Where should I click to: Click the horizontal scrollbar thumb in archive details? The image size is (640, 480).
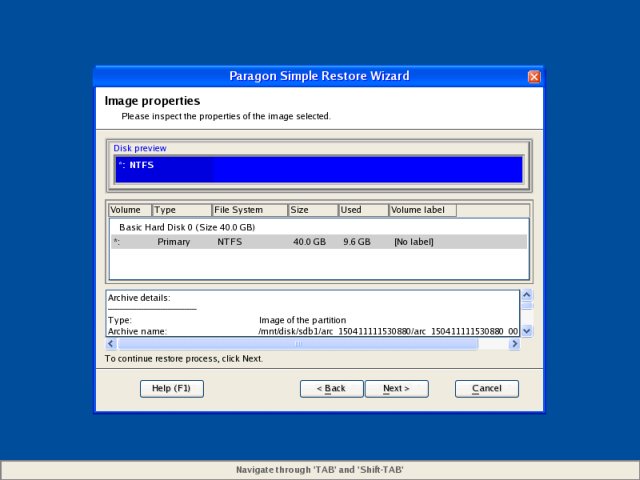298,344
